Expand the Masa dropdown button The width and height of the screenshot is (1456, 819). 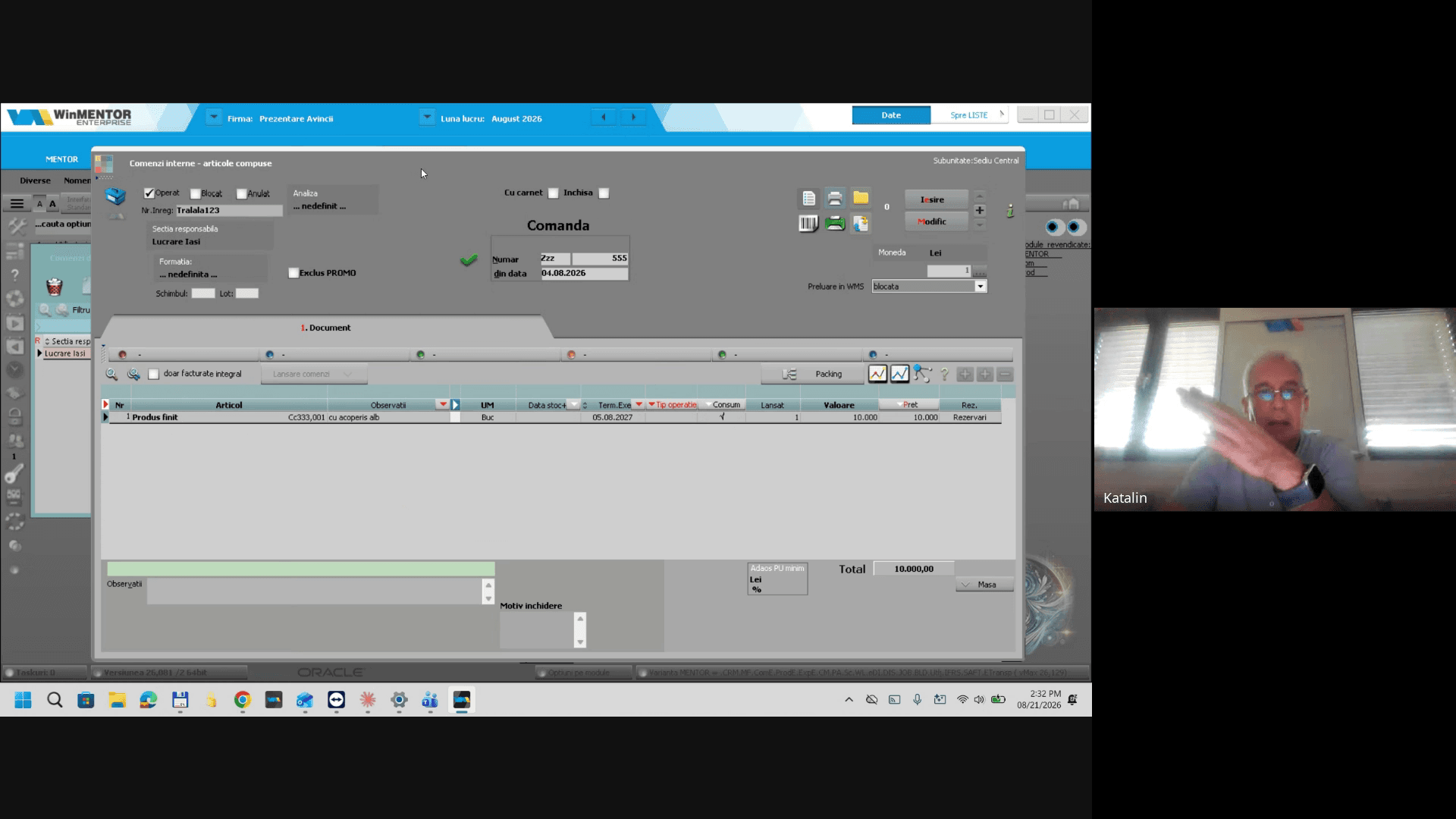point(985,585)
